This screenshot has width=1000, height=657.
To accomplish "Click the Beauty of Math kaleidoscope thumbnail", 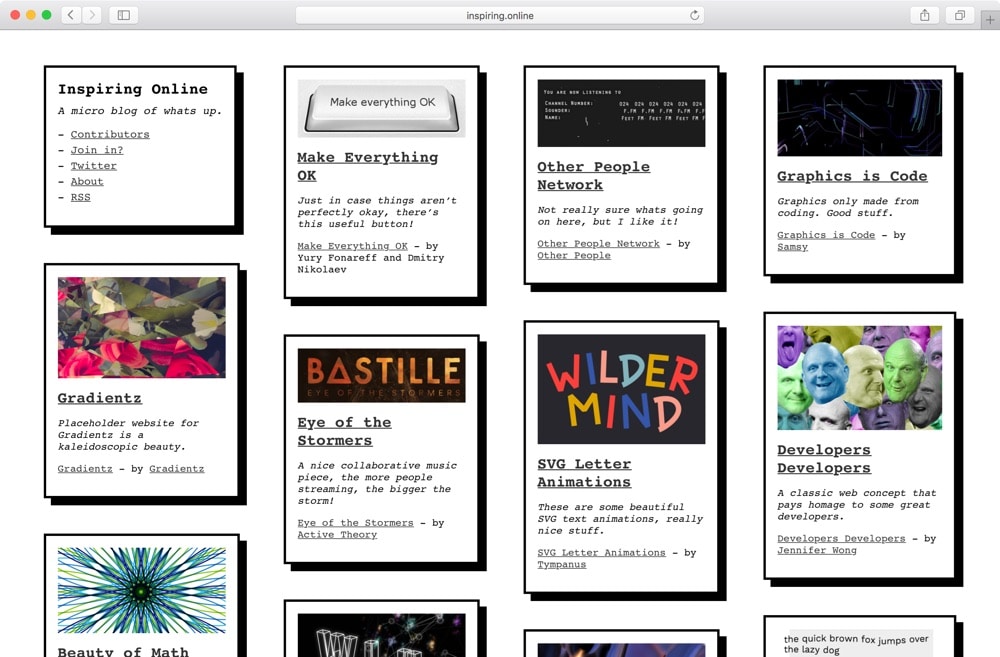I will 142,590.
